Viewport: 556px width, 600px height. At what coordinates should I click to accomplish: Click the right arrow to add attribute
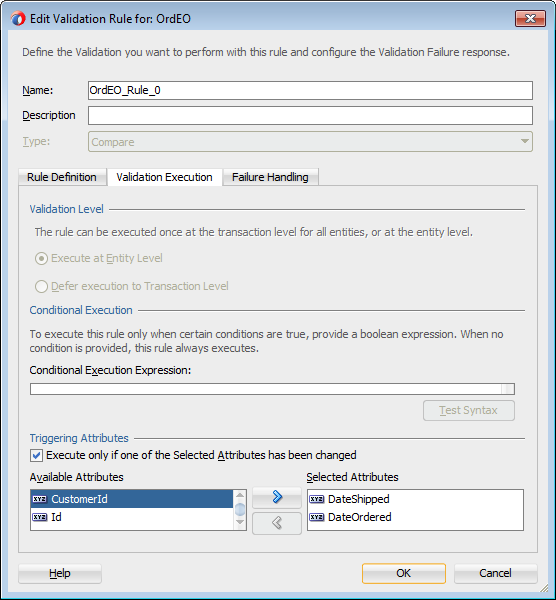click(x=277, y=497)
